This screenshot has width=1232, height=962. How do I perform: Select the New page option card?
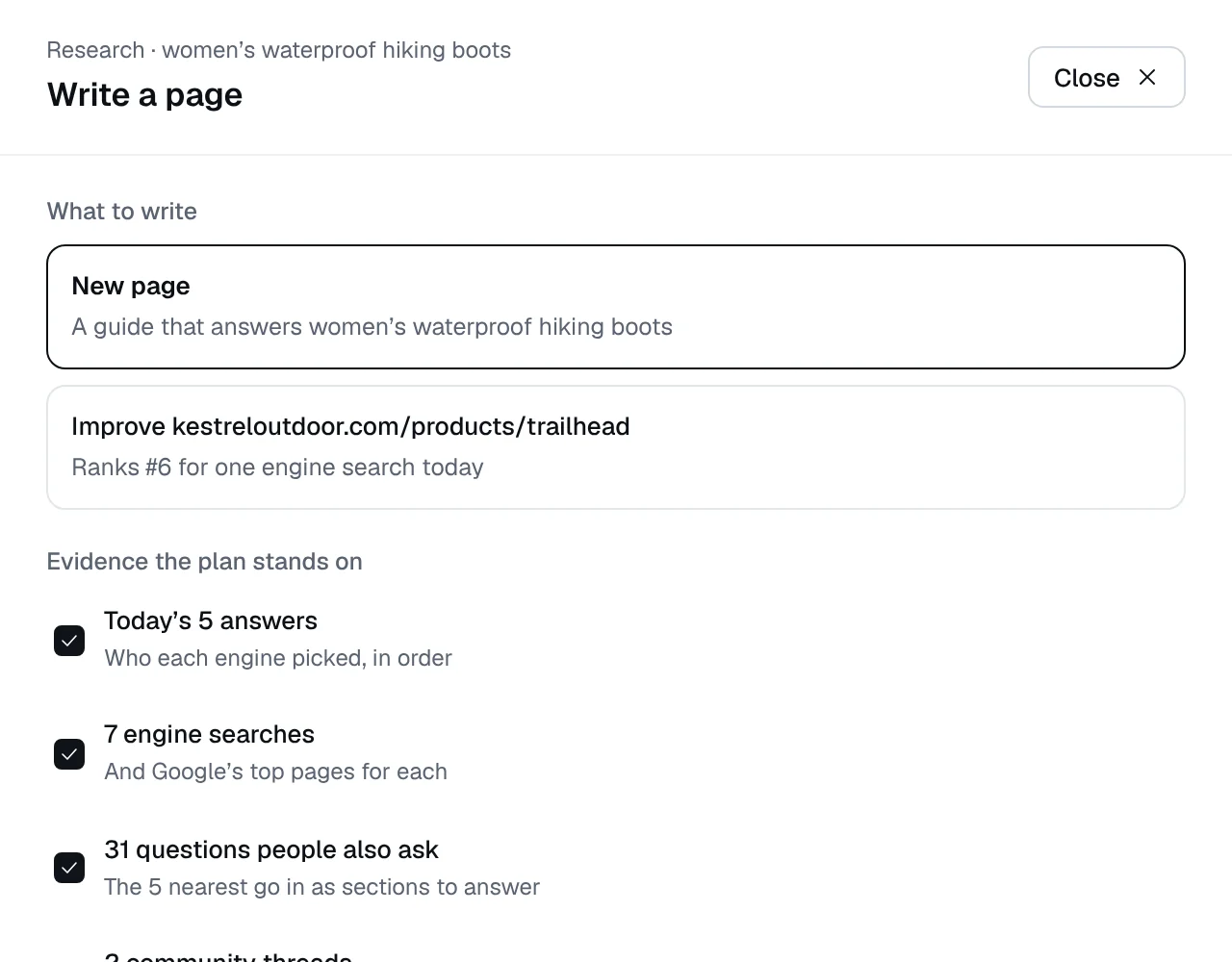616,307
